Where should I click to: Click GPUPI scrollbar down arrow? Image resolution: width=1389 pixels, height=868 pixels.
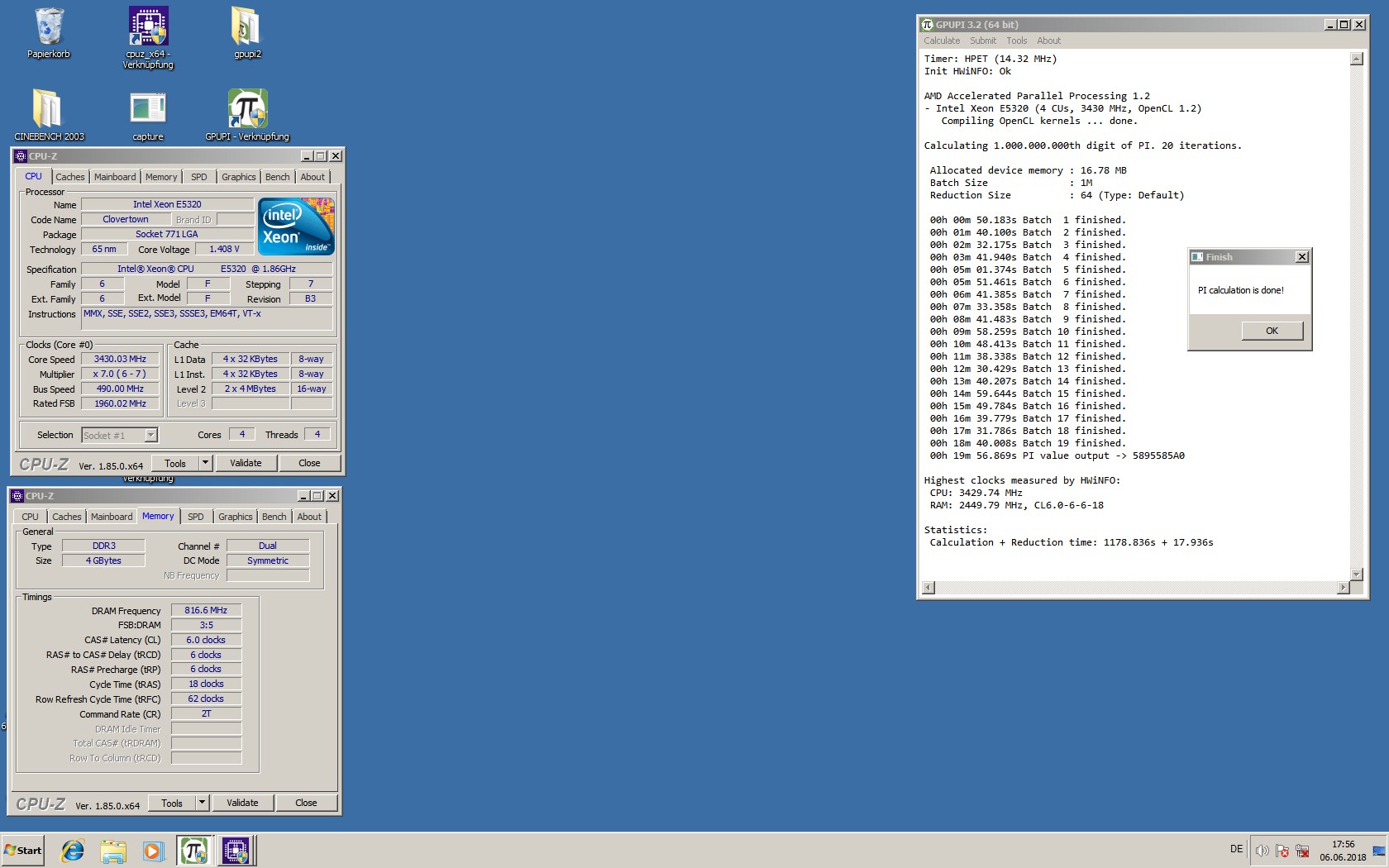pyautogui.click(x=1356, y=575)
